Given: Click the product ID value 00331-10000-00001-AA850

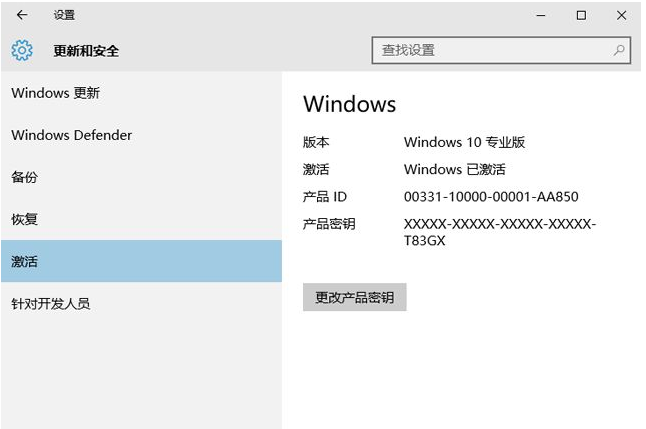Looking at the screenshot, I should coord(491,197).
